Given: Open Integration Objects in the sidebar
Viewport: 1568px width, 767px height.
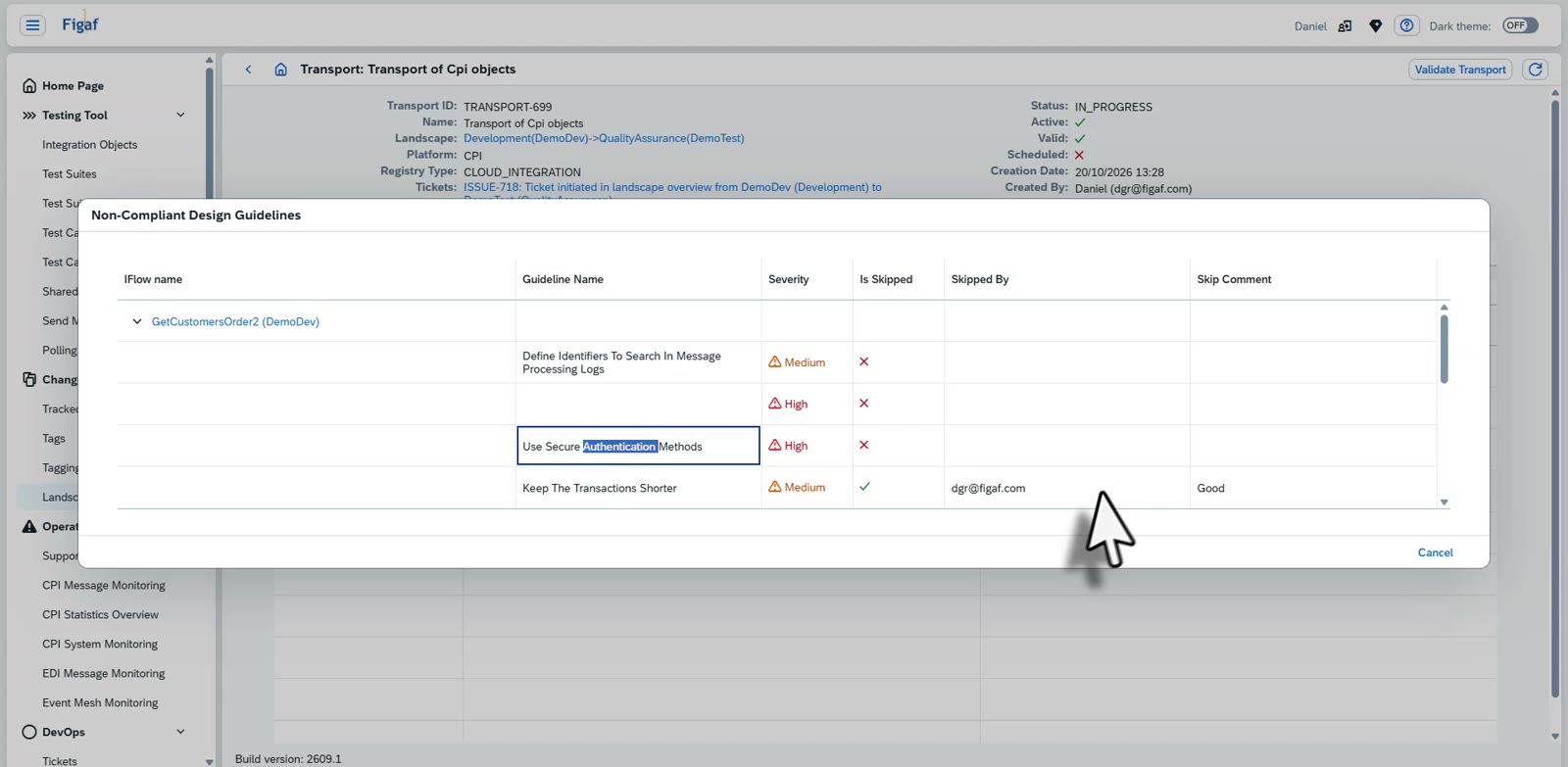Looking at the screenshot, I should coord(90,145).
